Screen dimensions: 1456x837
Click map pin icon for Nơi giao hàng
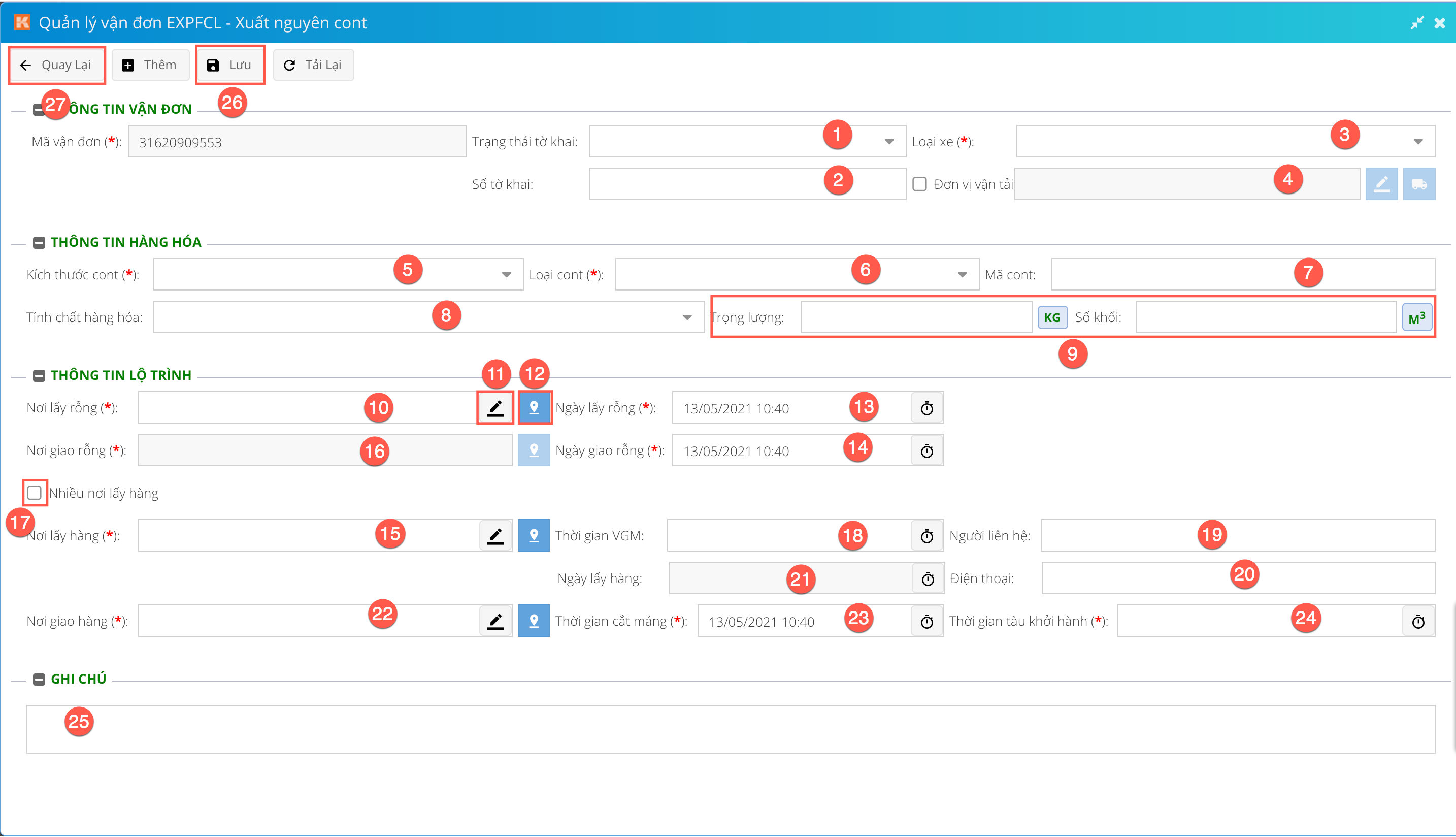[534, 621]
